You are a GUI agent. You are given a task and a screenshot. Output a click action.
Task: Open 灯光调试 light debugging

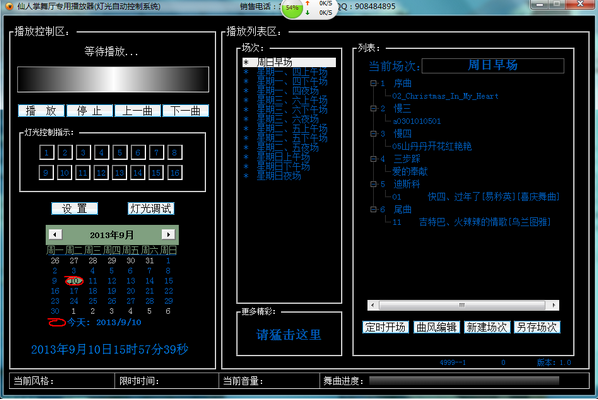(x=151, y=209)
